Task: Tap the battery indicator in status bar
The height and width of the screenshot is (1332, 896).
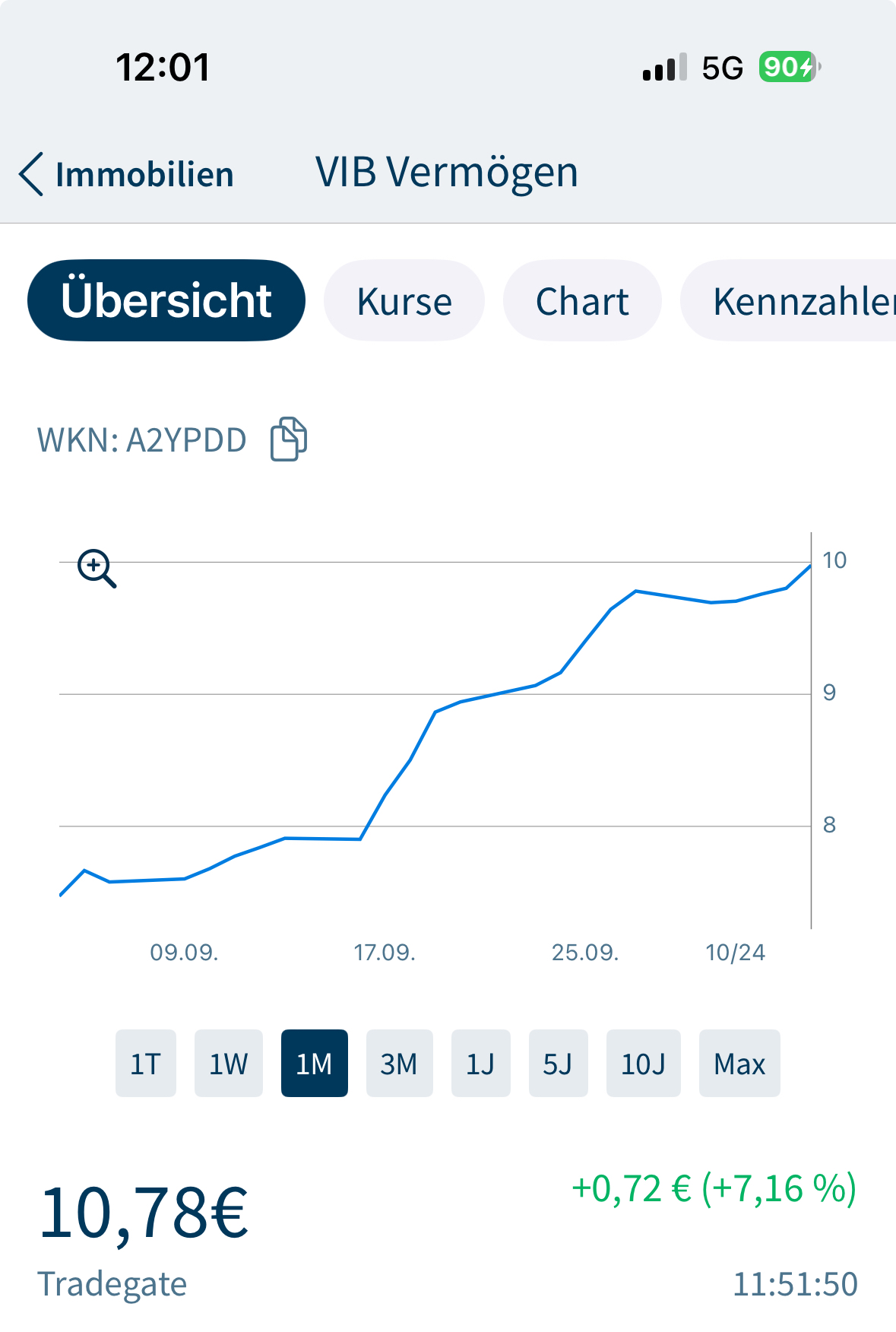Action: [x=789, y=68]
